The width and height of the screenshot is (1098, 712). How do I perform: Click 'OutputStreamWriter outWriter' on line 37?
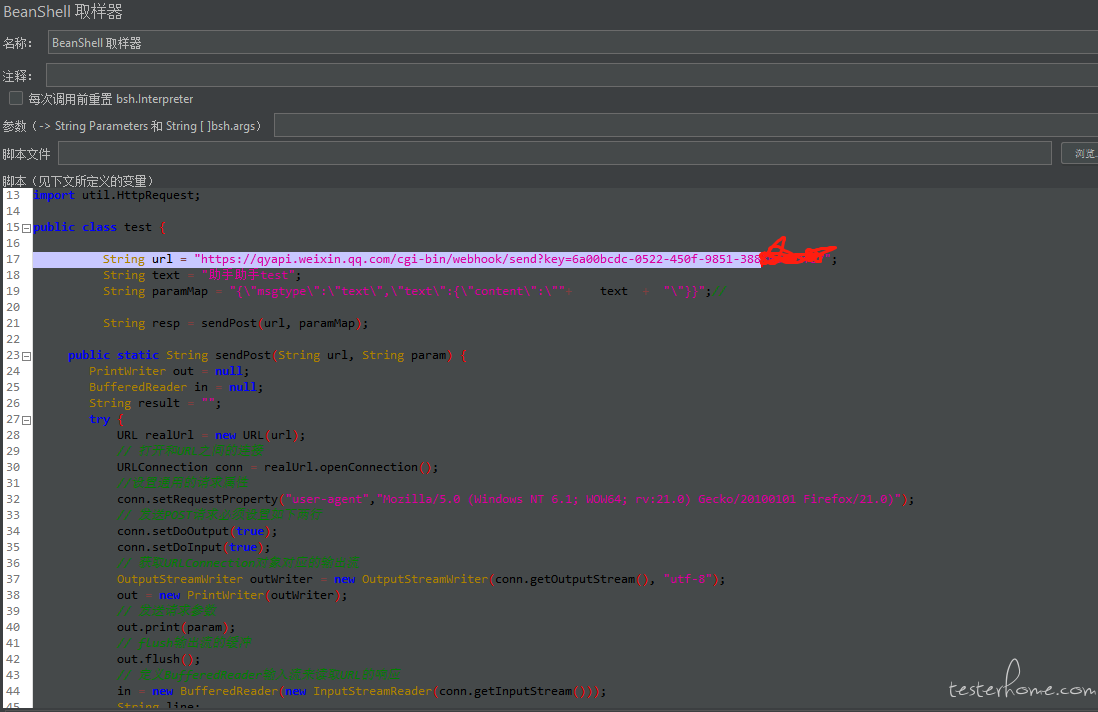(x=215, y=579)
